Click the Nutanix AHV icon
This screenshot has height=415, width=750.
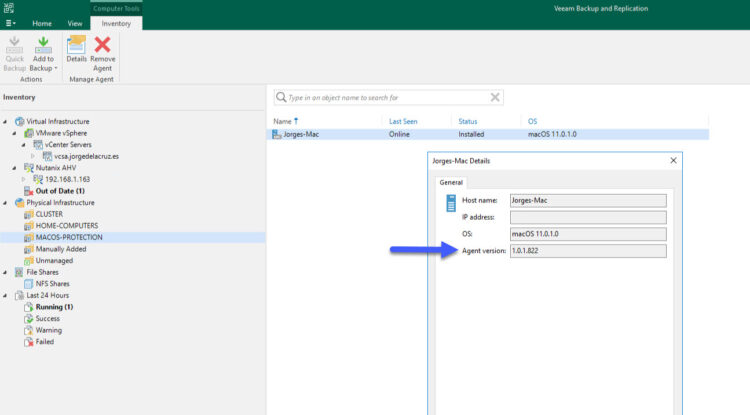click(x=29, y=168)
